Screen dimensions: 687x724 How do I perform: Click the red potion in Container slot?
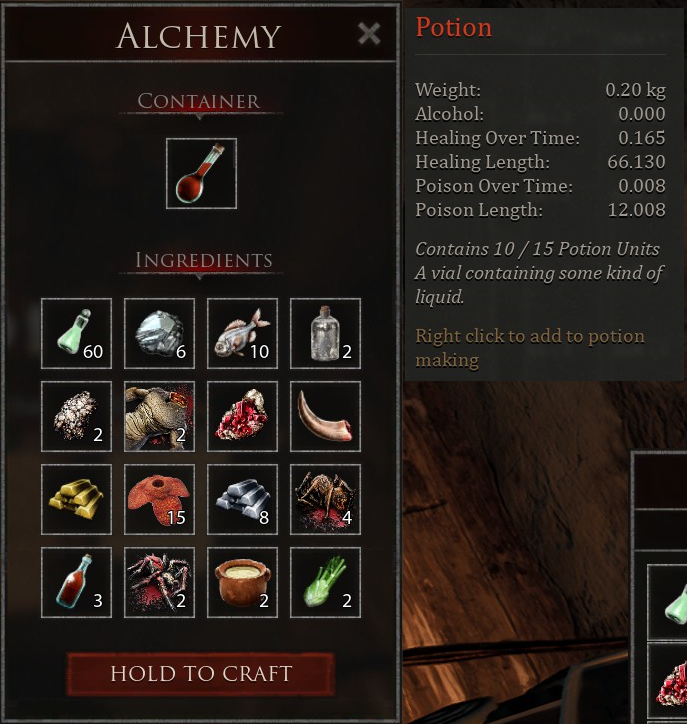[201, 174]
